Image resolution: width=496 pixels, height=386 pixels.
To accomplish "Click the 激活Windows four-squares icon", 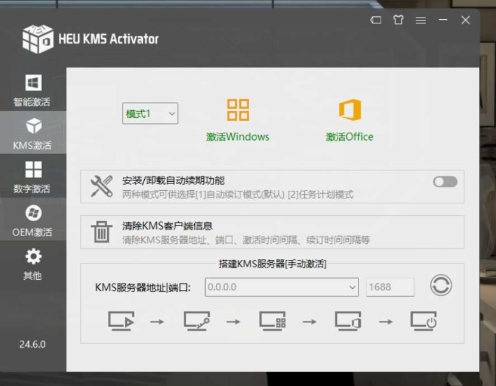I will click(238, 110).
